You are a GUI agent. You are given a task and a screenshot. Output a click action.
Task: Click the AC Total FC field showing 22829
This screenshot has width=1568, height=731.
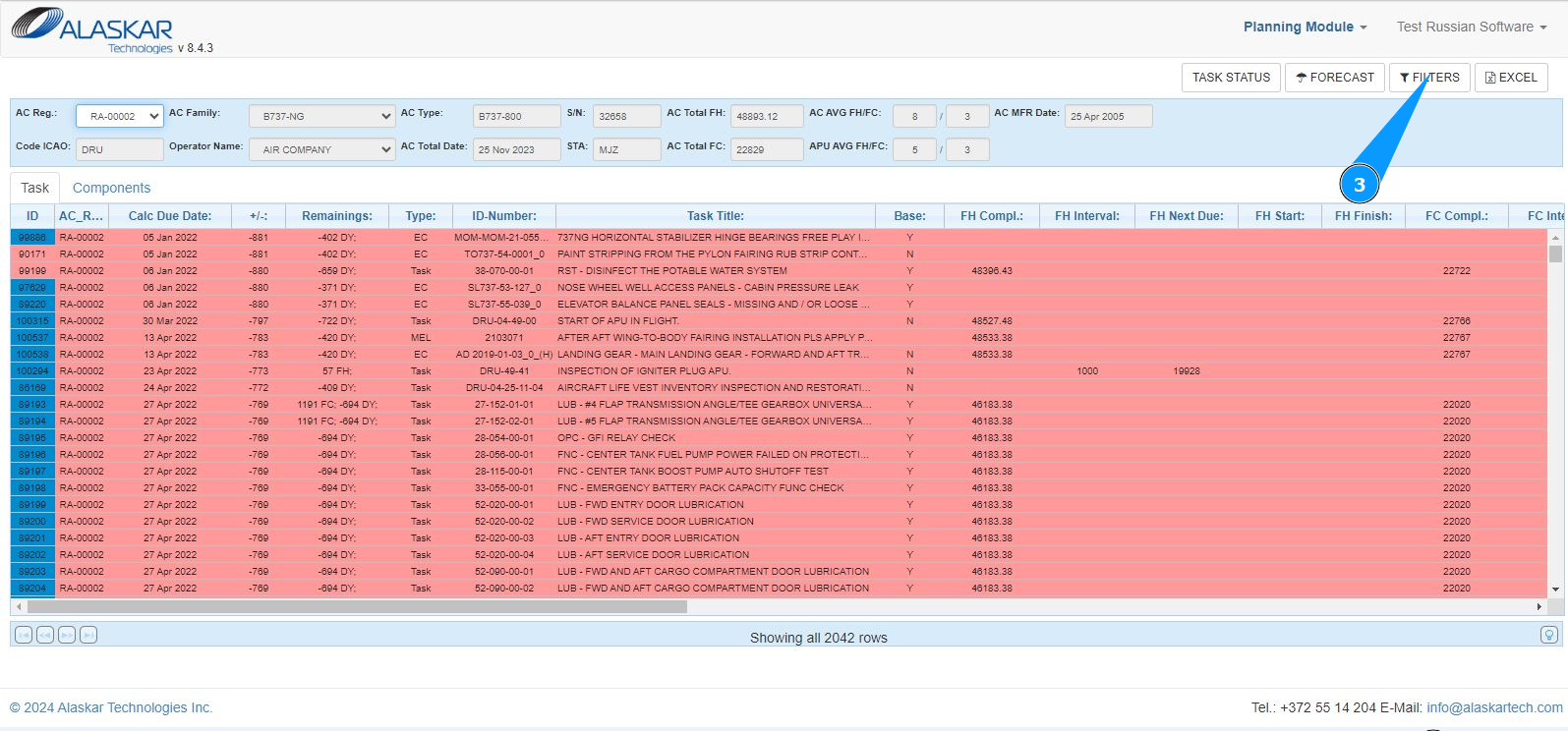[767, 149]
